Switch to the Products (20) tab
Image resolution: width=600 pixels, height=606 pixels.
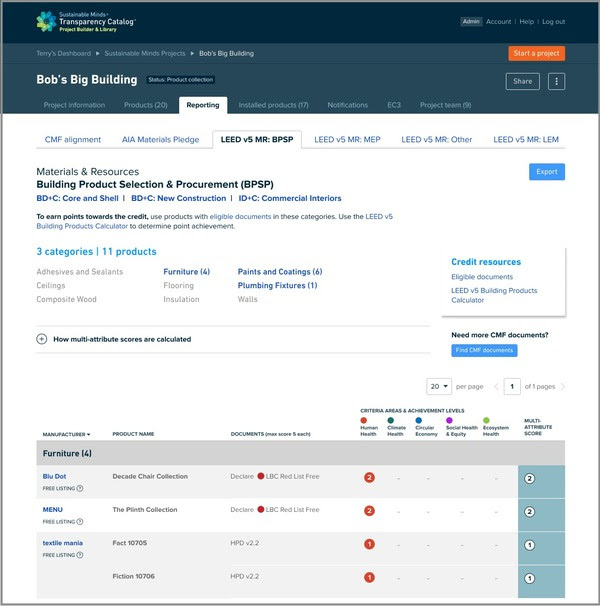coord(146,105)
